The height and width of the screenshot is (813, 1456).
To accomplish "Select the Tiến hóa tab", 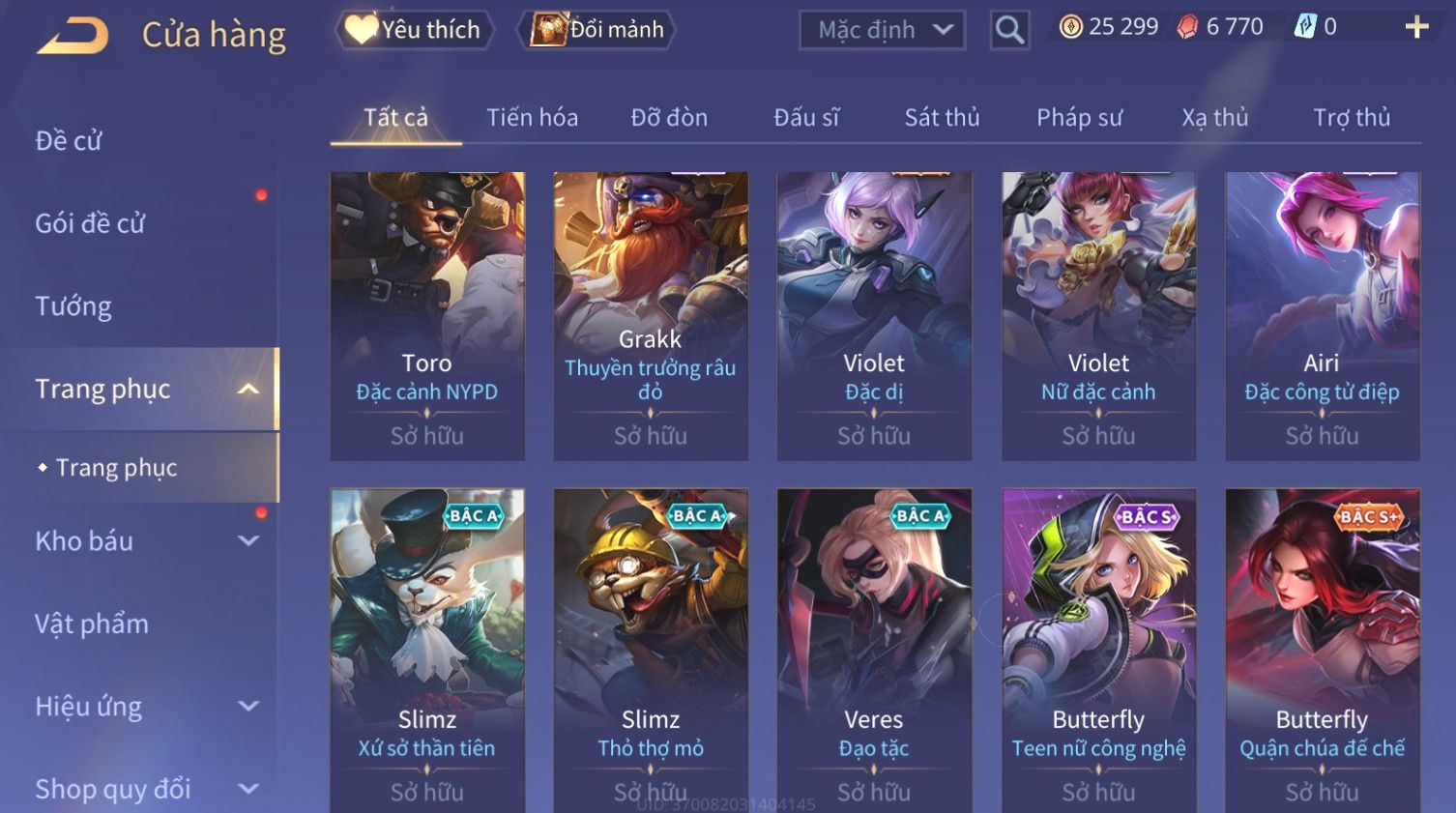I will pyautogui.click(x=532, y=118).
